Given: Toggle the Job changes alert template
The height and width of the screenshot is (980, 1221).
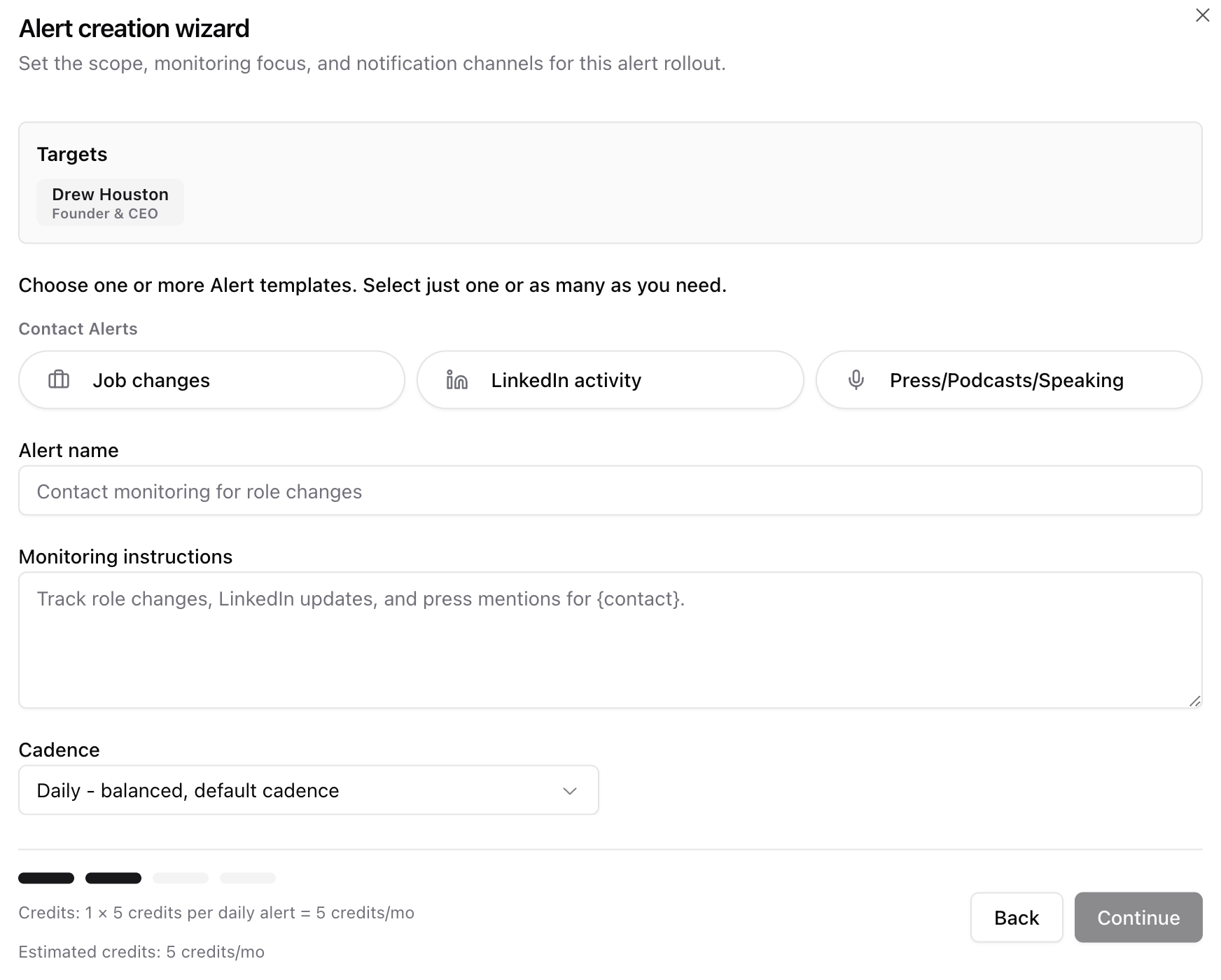Looking at the screenshot, I should pos(210,380).
